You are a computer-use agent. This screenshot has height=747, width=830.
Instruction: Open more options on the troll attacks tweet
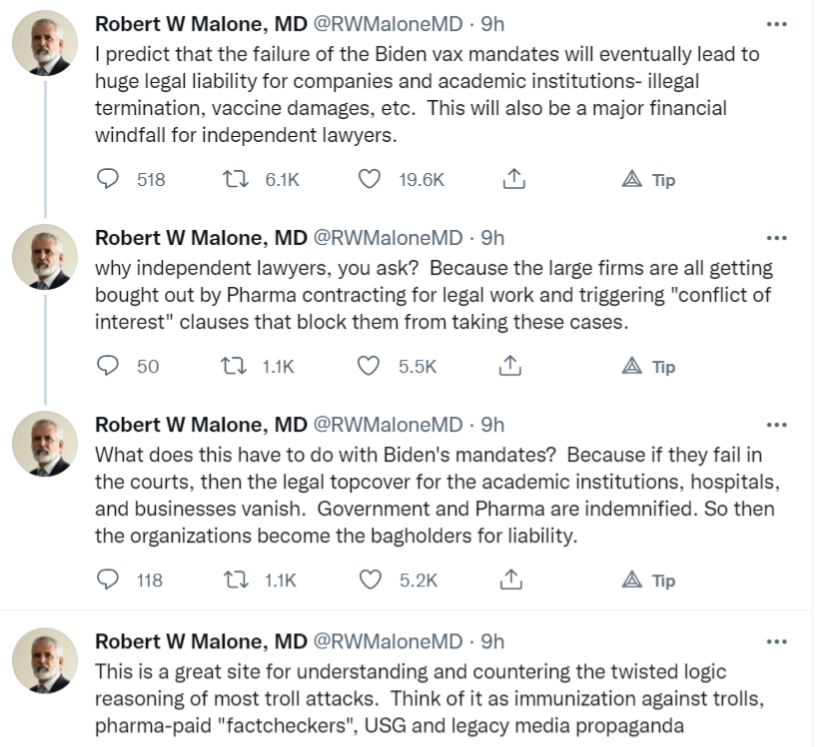[x=776, y=641]
